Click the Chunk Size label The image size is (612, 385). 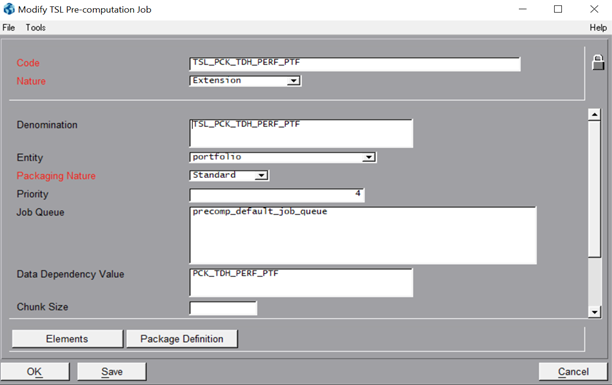43,307
